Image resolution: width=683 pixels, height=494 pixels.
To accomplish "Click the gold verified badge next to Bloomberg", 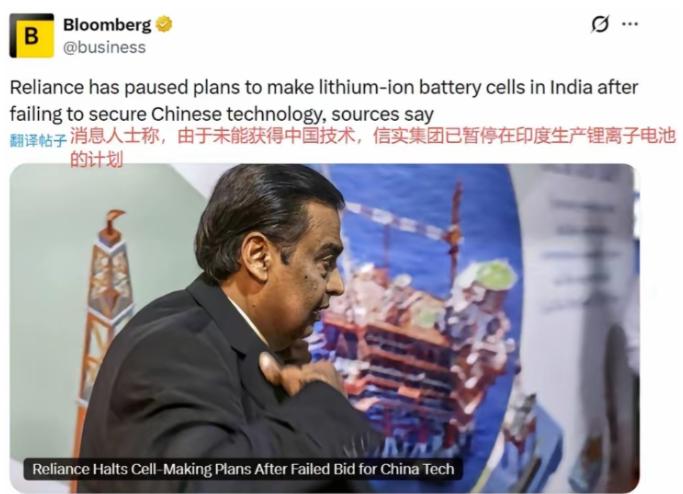I will click(x=164, y=24).
